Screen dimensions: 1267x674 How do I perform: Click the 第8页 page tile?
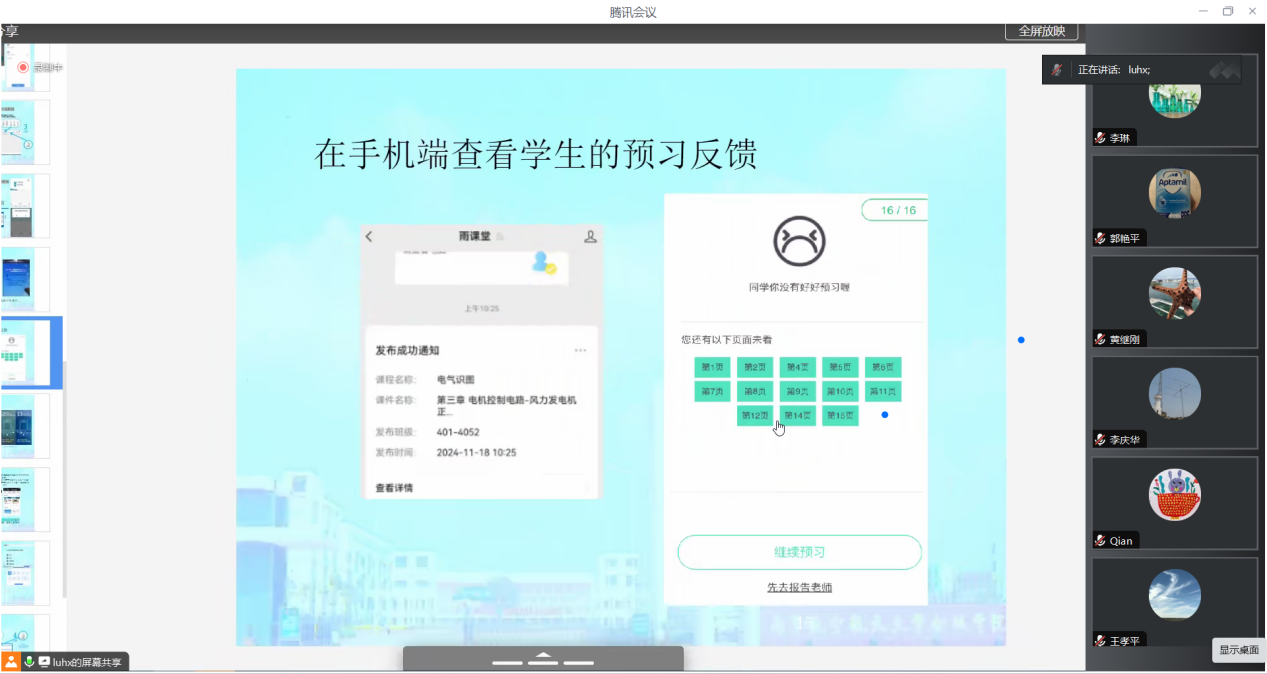point(755,391)
